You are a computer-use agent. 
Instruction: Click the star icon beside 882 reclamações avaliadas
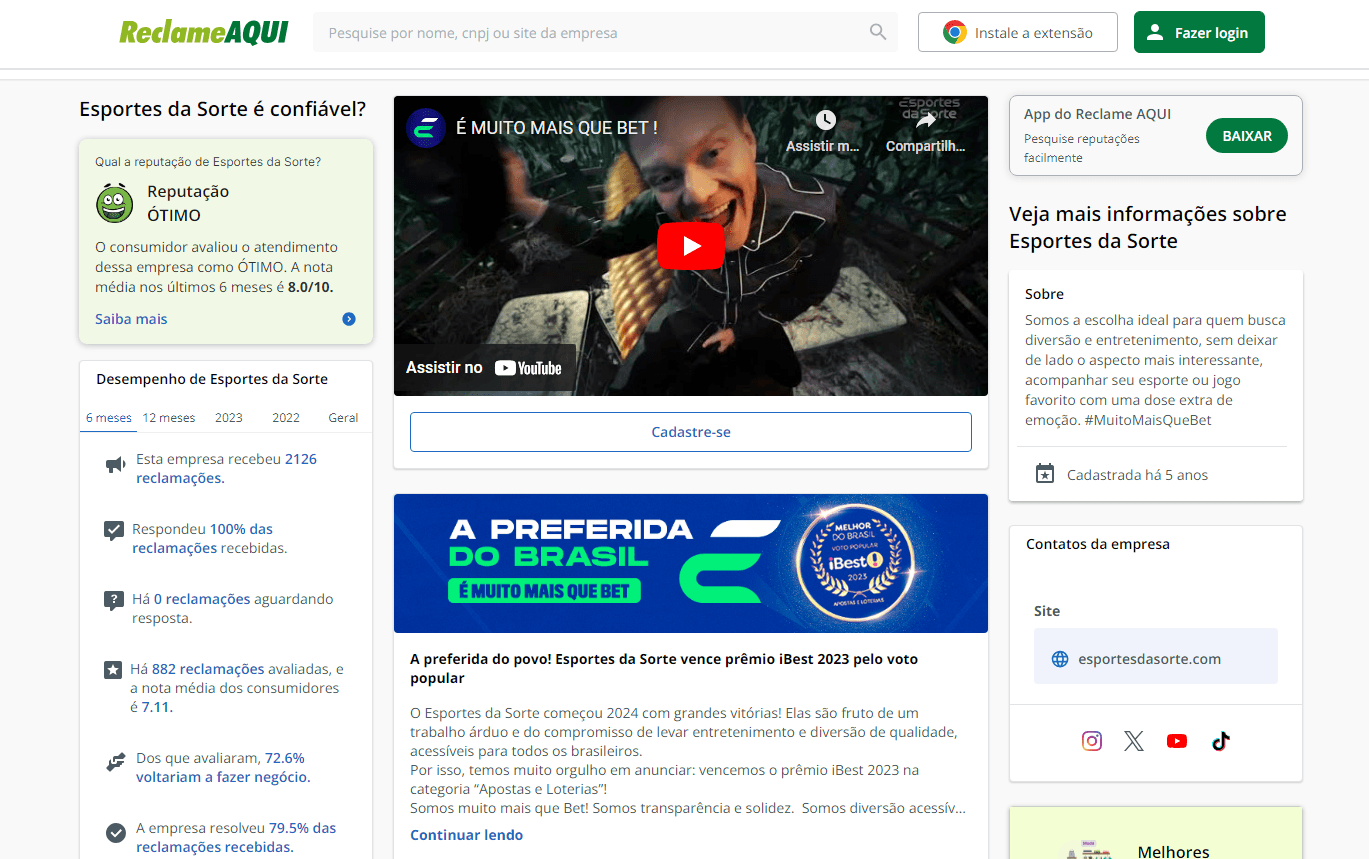113,670
